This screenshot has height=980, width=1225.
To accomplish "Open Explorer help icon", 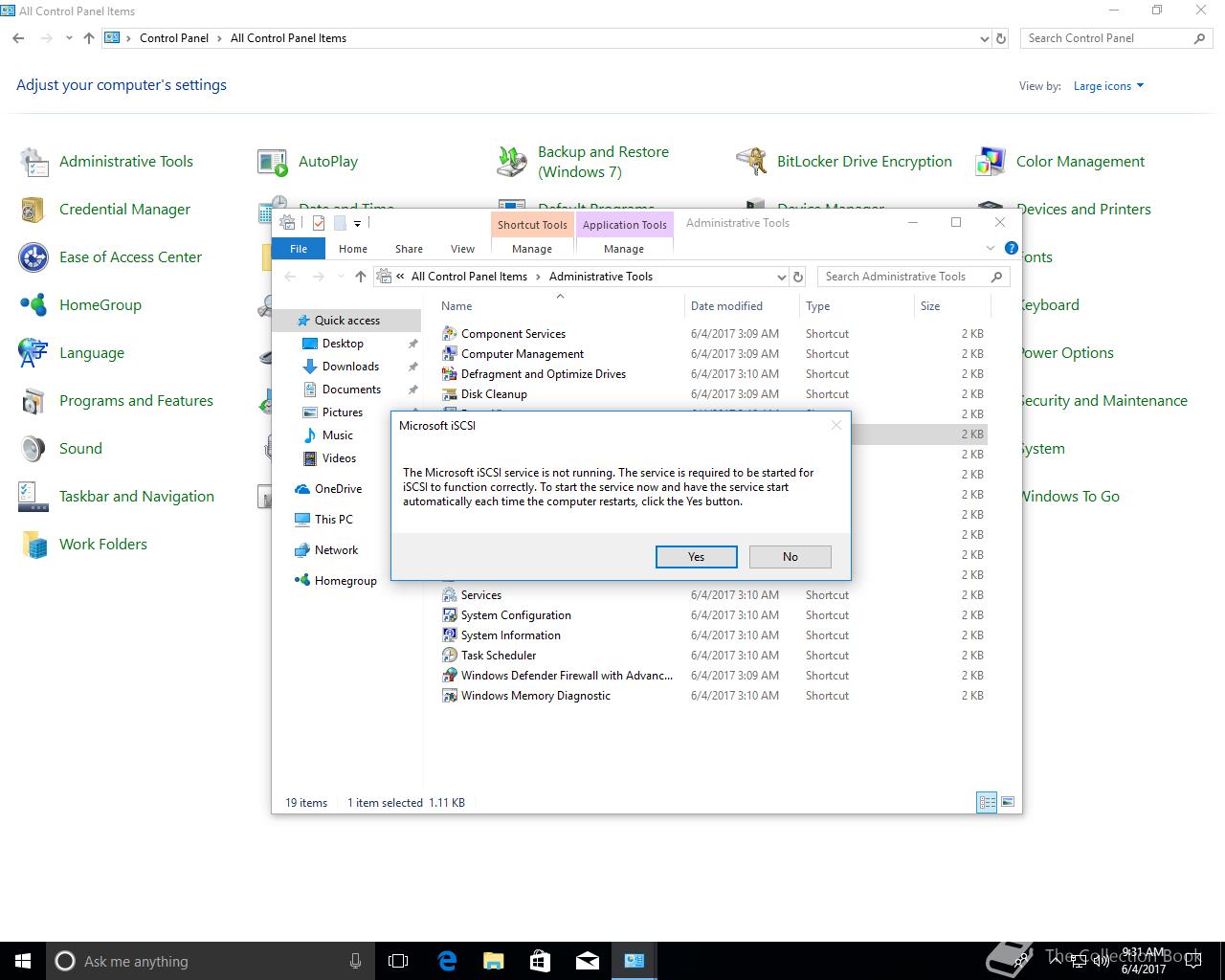I will point(1012,248).
